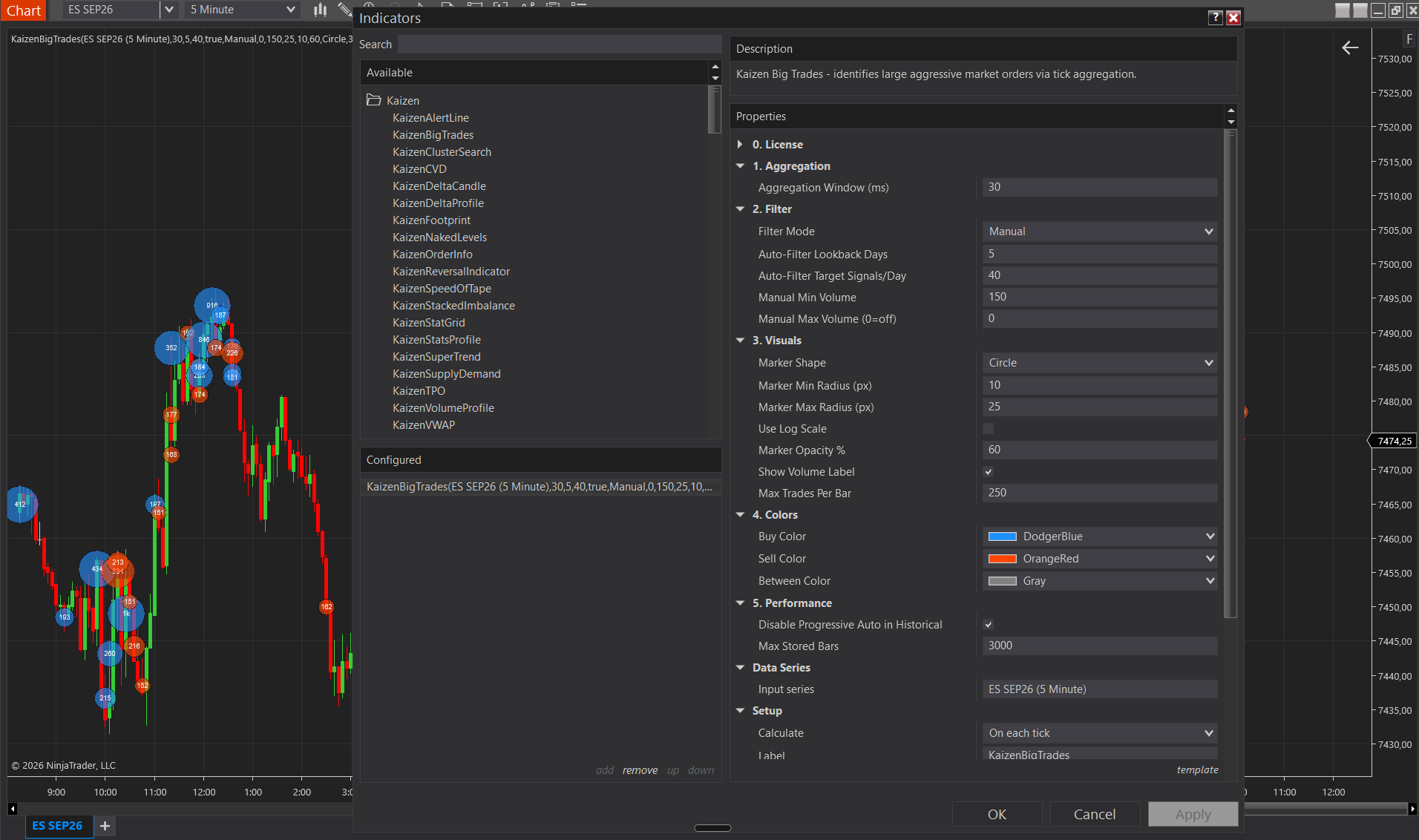
Task: Select KaizenSupplyDemand indicator
Action: tap(447, 374)
